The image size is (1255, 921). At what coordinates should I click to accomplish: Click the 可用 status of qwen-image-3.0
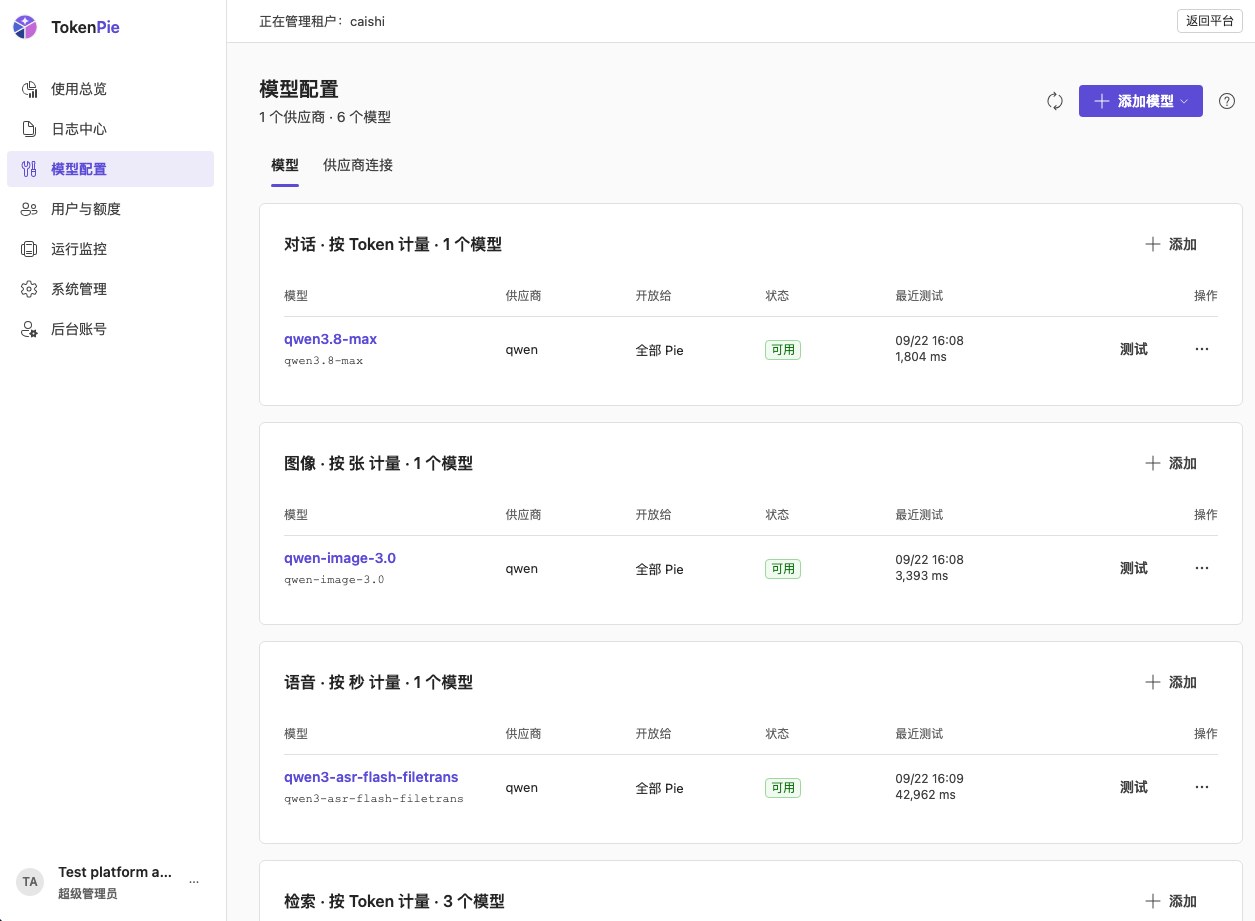783,569
